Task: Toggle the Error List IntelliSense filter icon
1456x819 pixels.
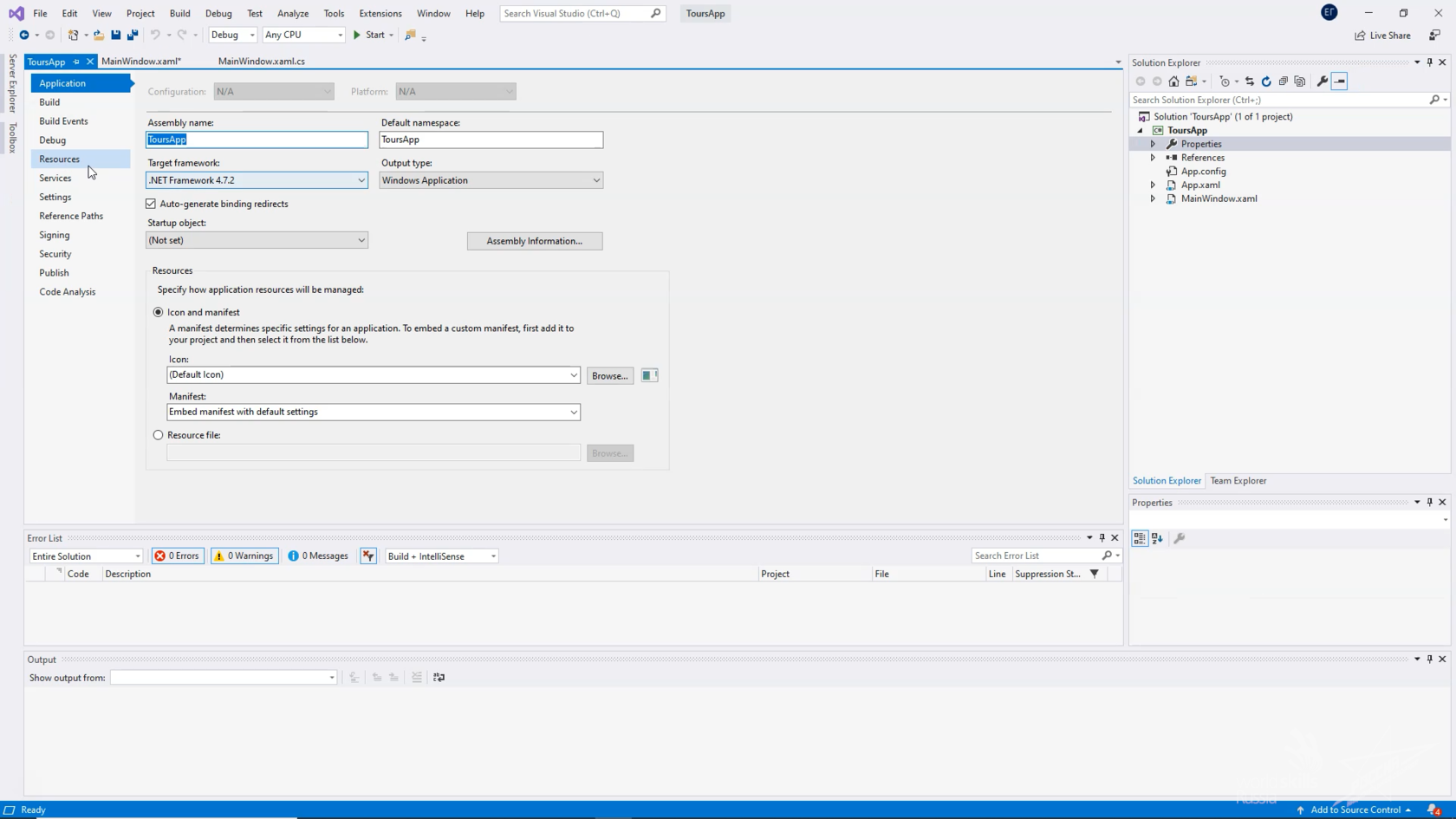Action: coord(368,556)
